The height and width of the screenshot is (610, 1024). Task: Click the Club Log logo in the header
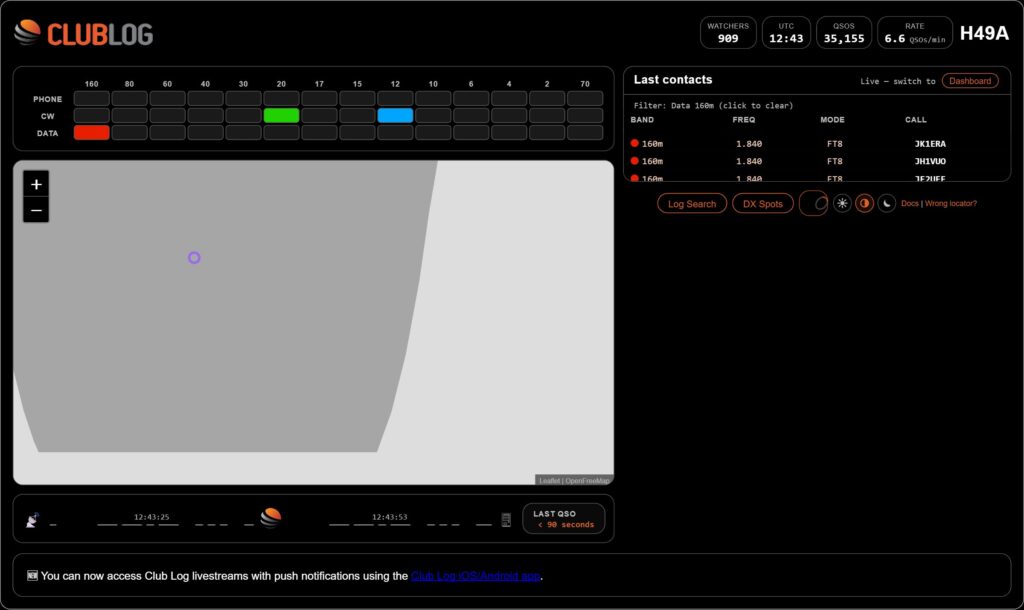(84, 34)
